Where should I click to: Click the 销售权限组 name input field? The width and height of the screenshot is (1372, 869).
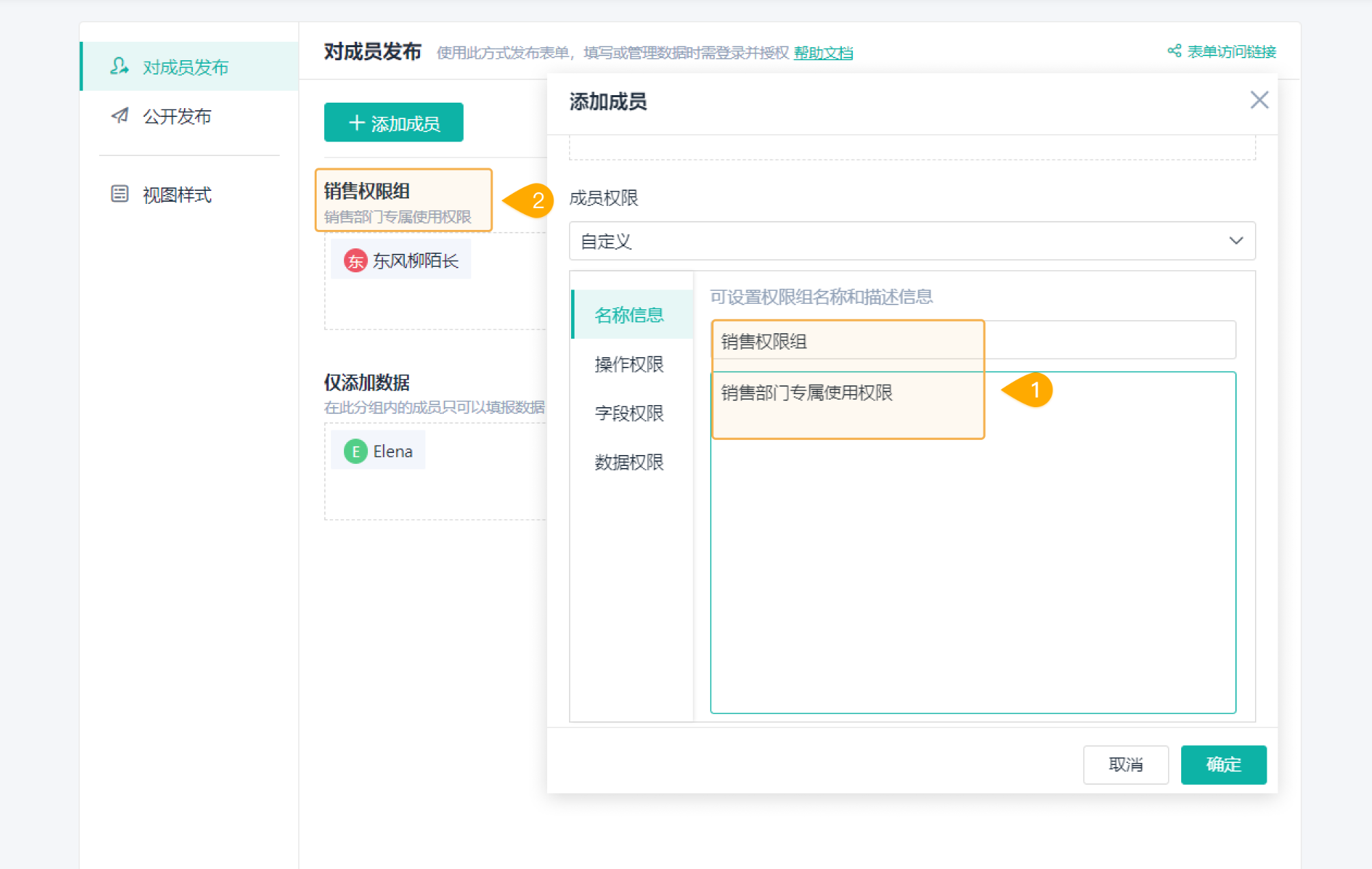pos(973,340)
